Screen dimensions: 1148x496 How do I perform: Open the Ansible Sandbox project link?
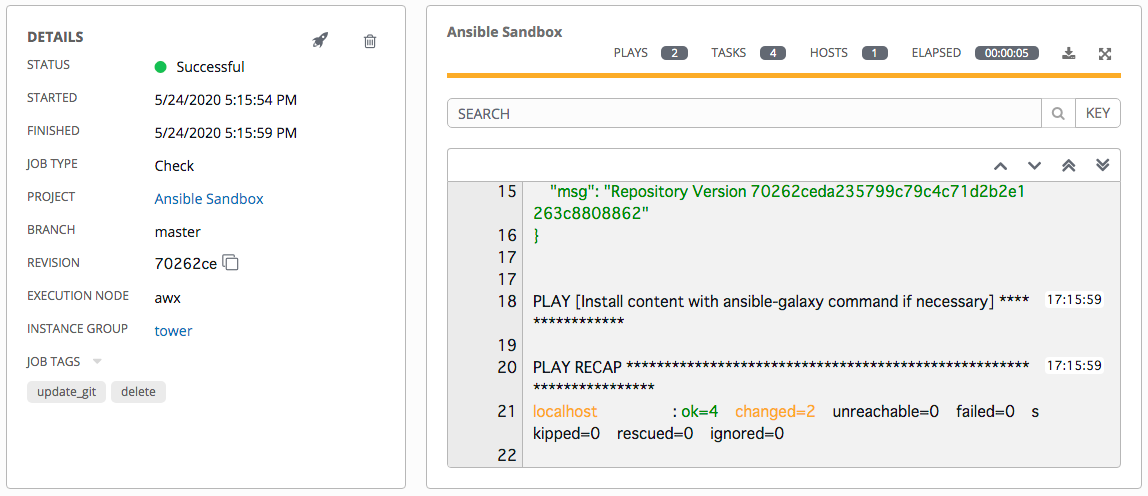point(209,199)
